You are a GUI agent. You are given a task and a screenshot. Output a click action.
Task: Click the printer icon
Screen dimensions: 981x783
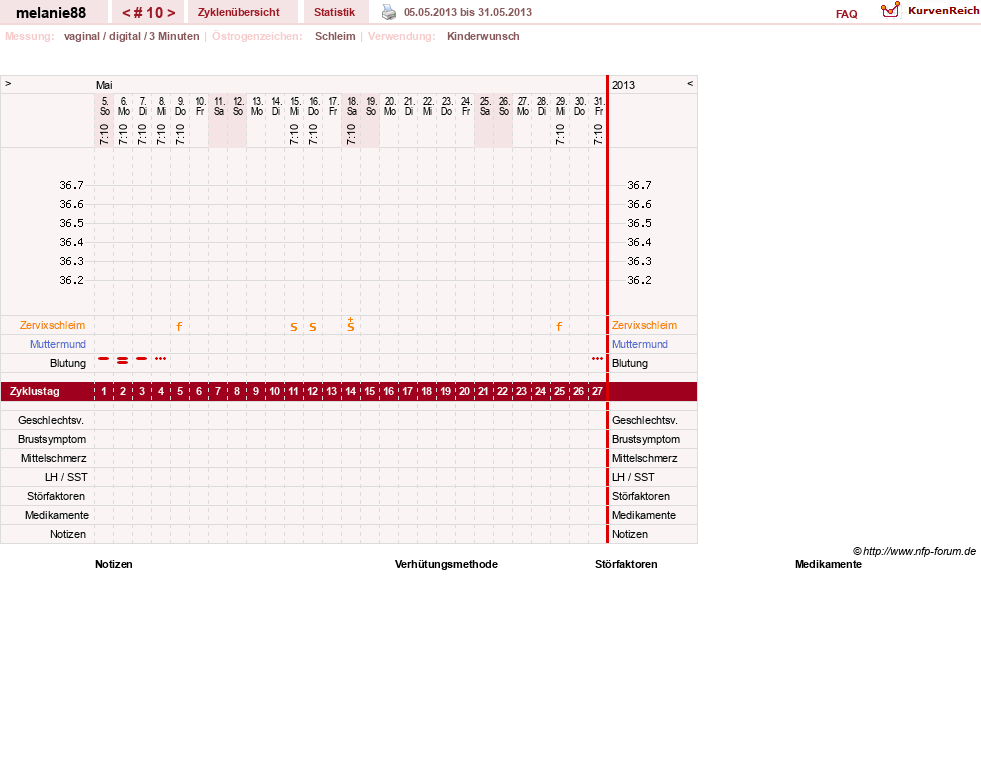point(389,12)
